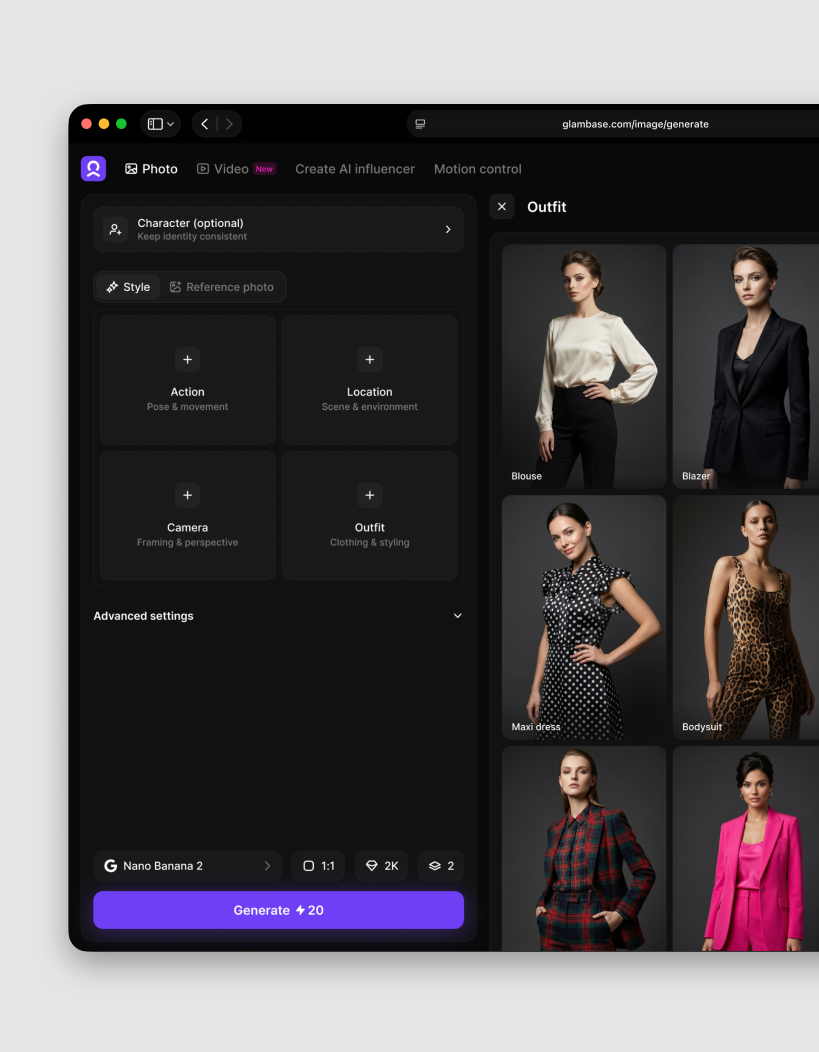Change the 1:1 aspect ratio setting
This screenshot has height=1052, width=819.
click(318, 866)
